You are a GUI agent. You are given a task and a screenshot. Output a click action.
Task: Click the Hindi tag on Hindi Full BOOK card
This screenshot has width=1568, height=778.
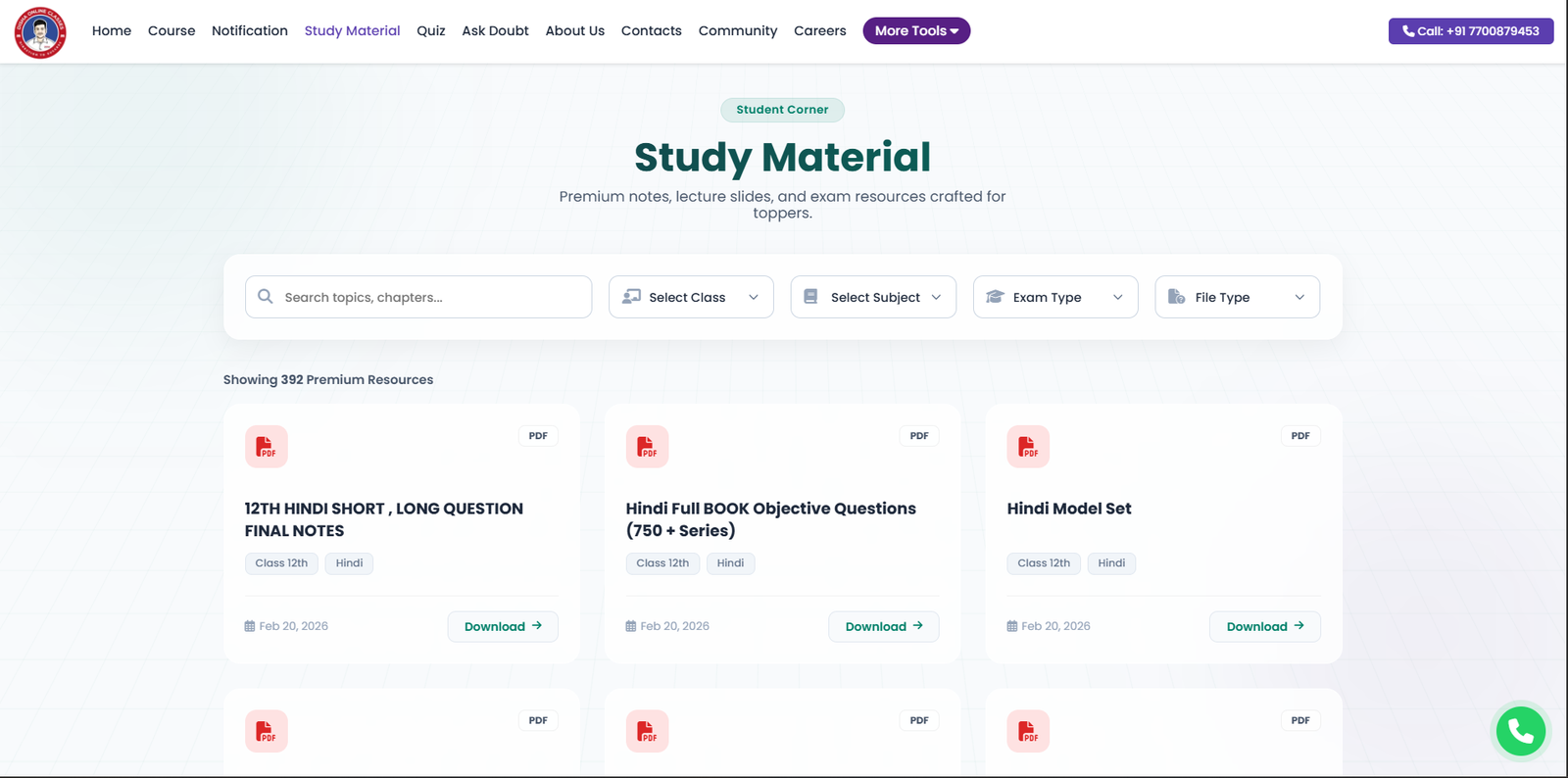tap(730, 563)
